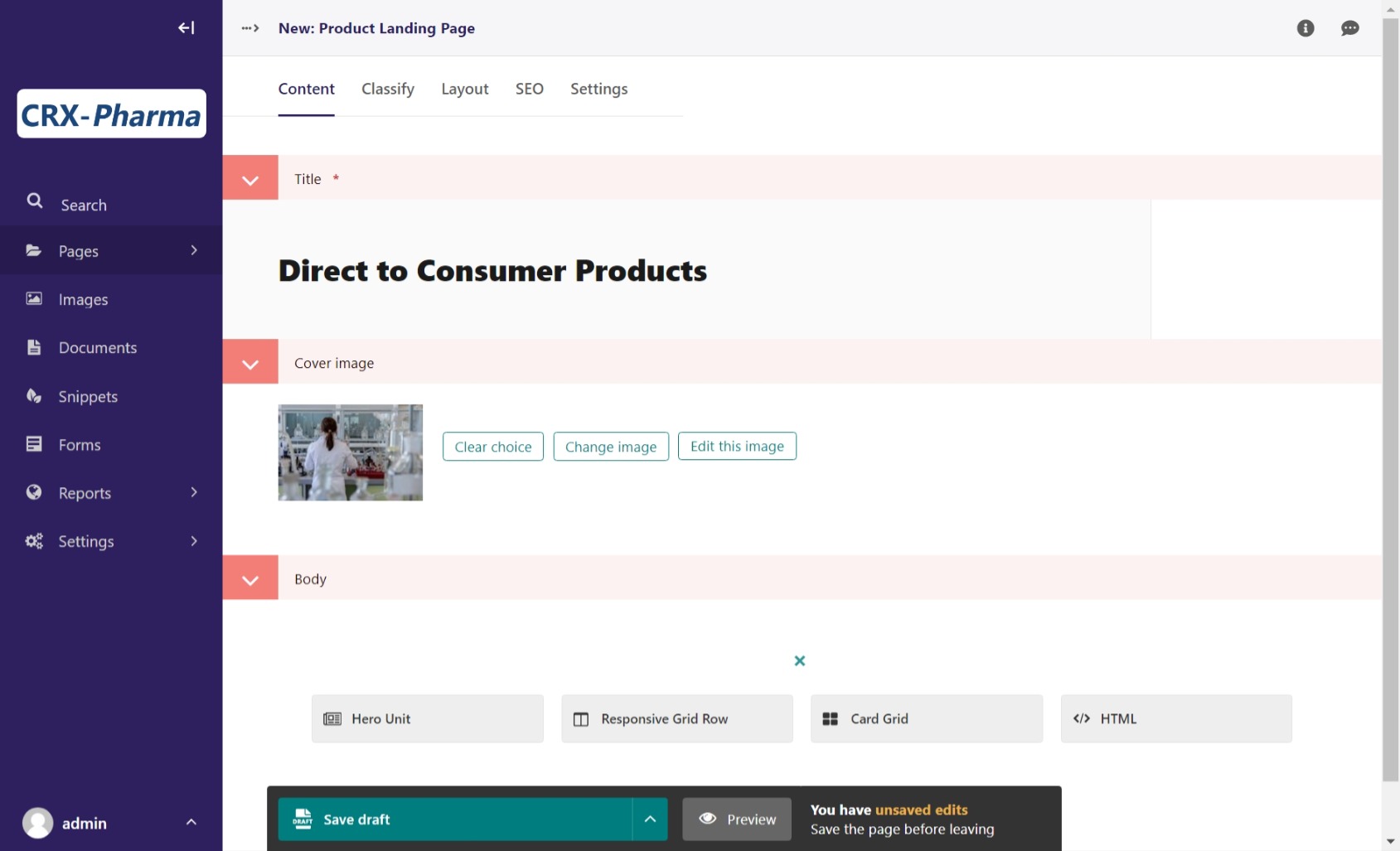Switch to the SEO tab

pos(530,89)
